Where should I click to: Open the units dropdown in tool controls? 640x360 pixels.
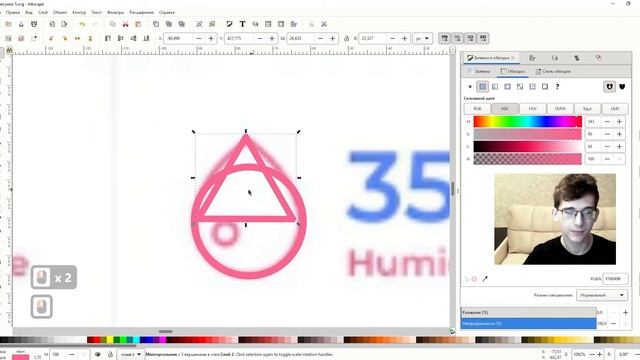tap(422, 38)
